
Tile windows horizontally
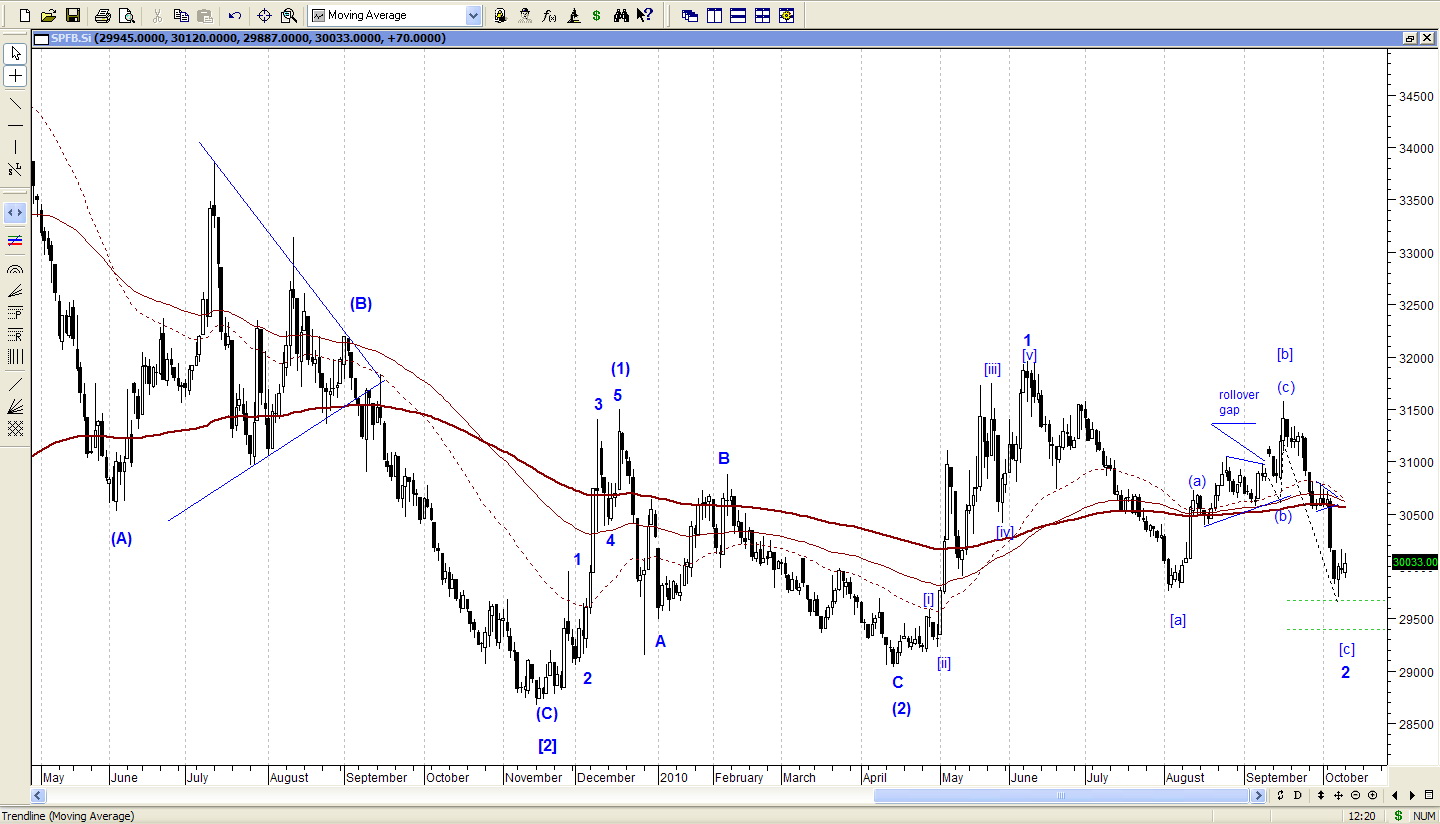[738, 15]
